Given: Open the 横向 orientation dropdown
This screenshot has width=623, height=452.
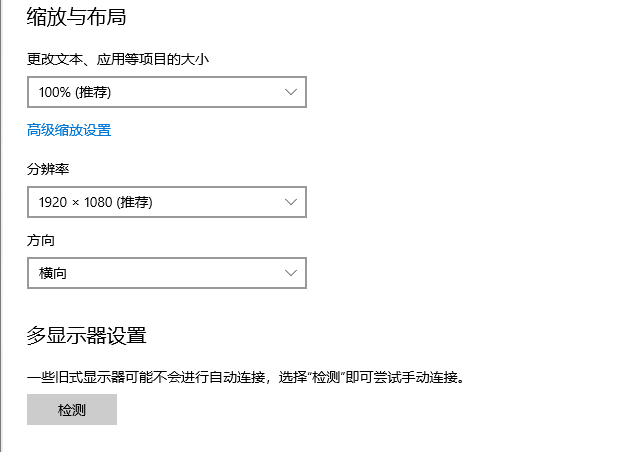Looking at the screenshot, I should click(166, 272).
